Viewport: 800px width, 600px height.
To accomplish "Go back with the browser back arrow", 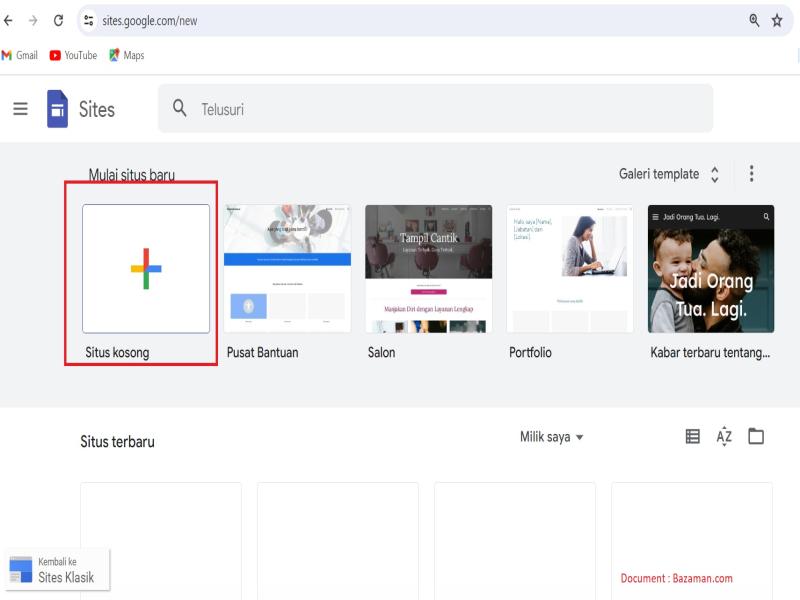I will pos(8,20).
